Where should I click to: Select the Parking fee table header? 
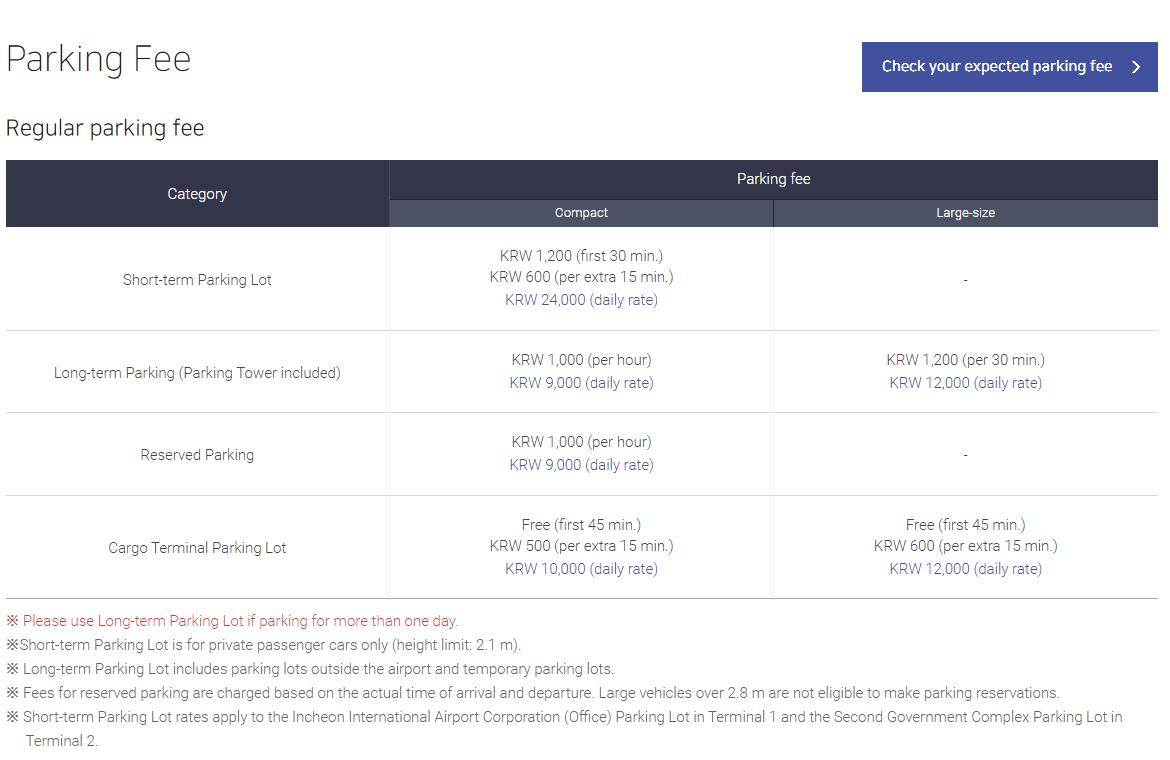click(773, 179)
